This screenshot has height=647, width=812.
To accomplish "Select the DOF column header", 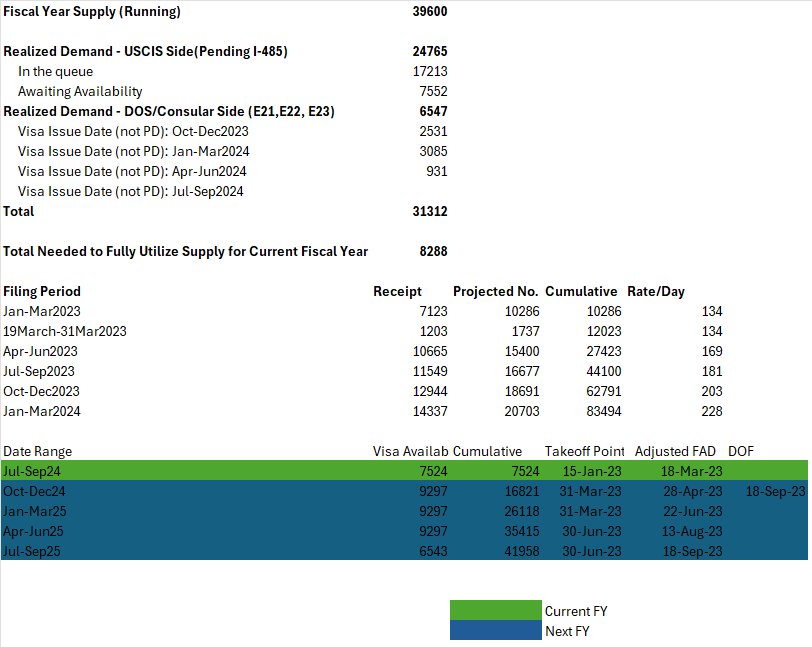I will (741, 452).
